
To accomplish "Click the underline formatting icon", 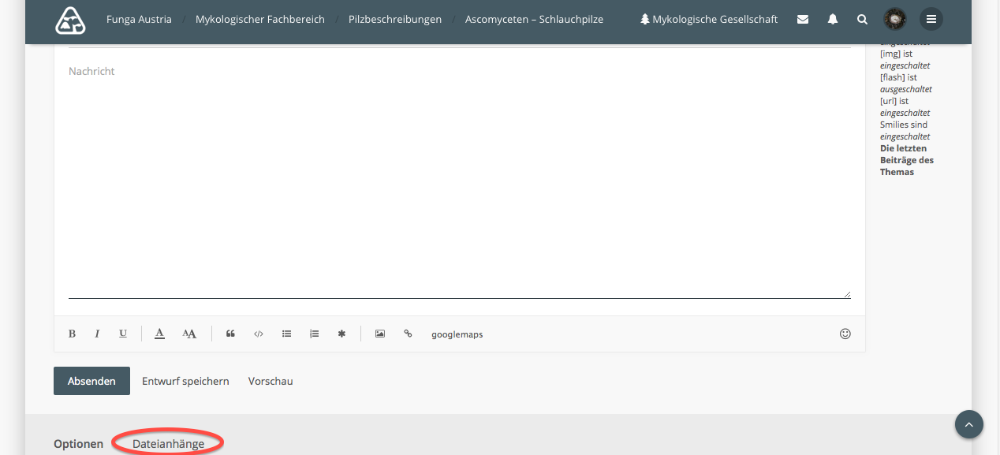I will [123, 334].
